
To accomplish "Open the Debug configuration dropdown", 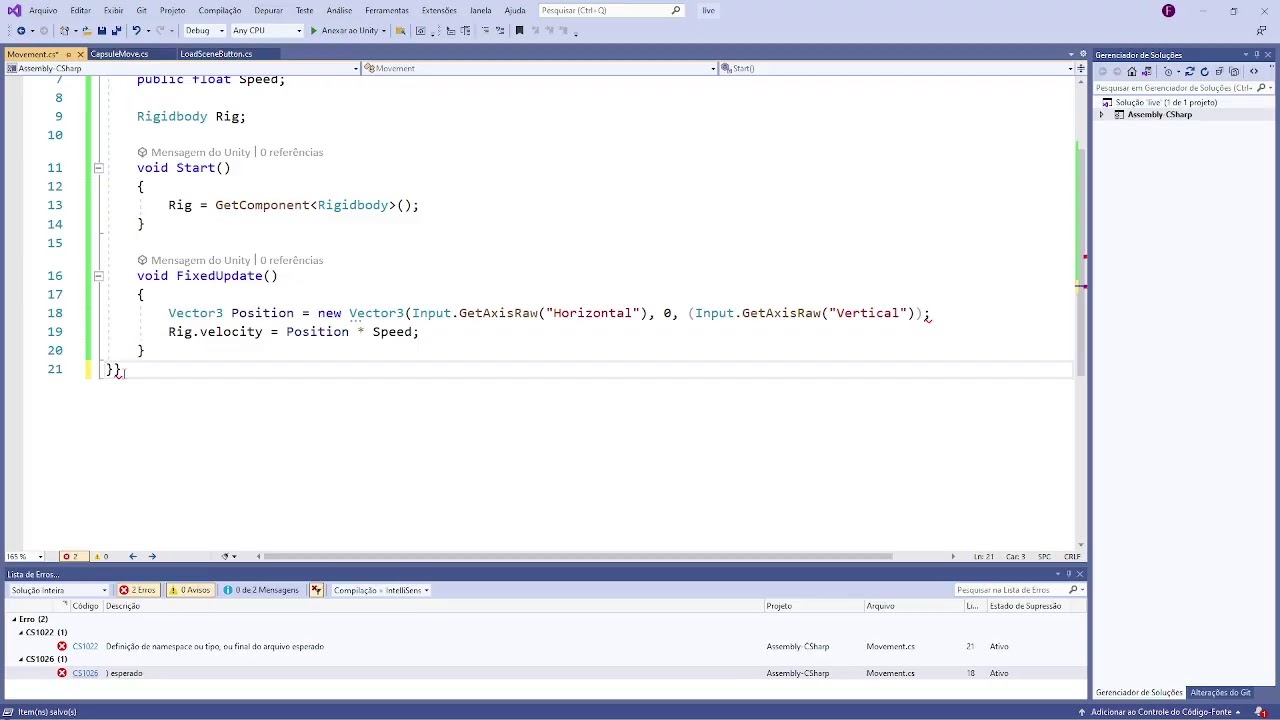I will (x=204, y=30).
